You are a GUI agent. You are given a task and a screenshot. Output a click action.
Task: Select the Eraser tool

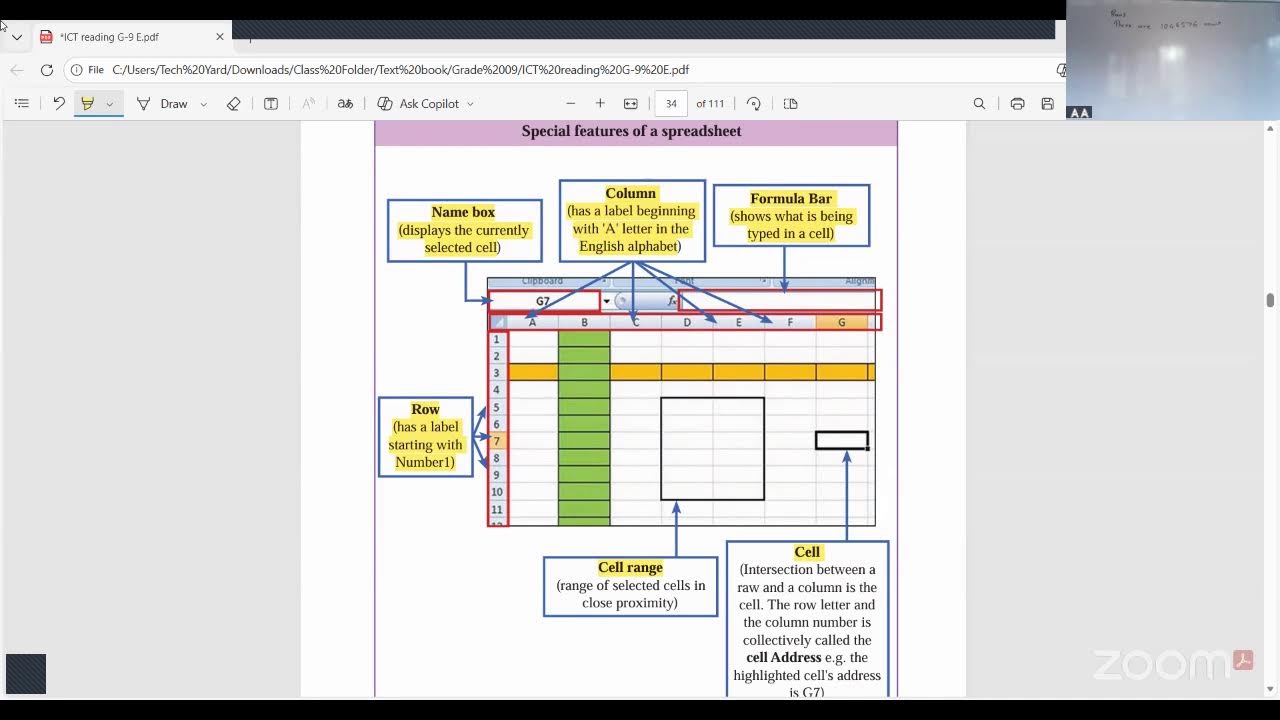tap(233, 103)
